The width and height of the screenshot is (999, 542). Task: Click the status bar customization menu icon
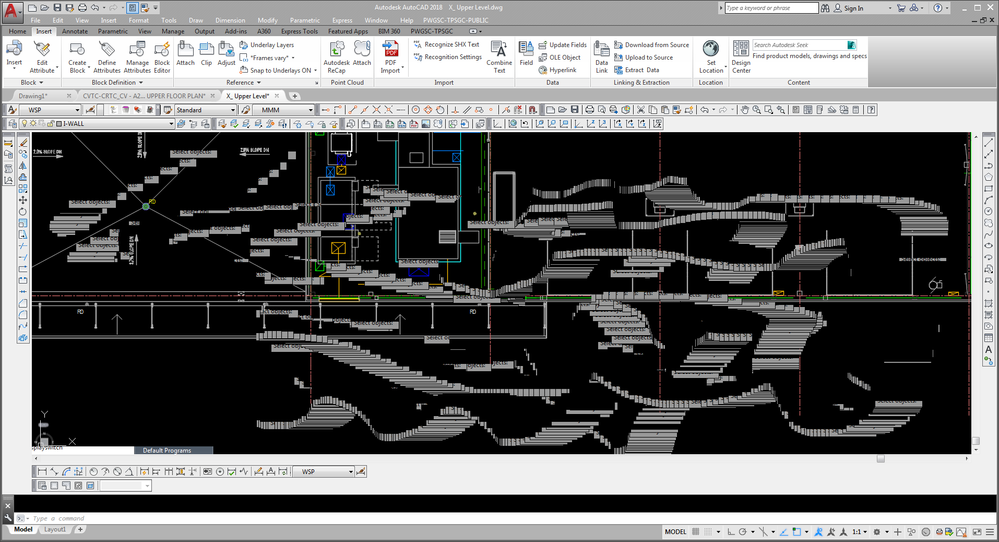click(989, 532)
